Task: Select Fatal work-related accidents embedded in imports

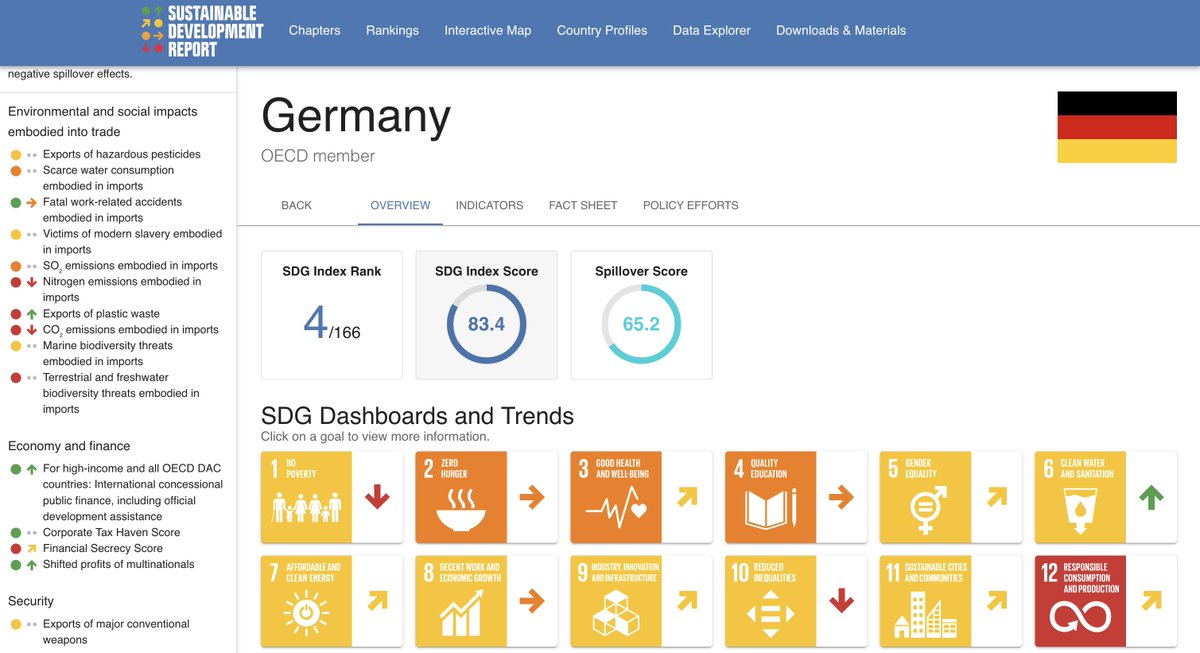Action: point(112,210)
